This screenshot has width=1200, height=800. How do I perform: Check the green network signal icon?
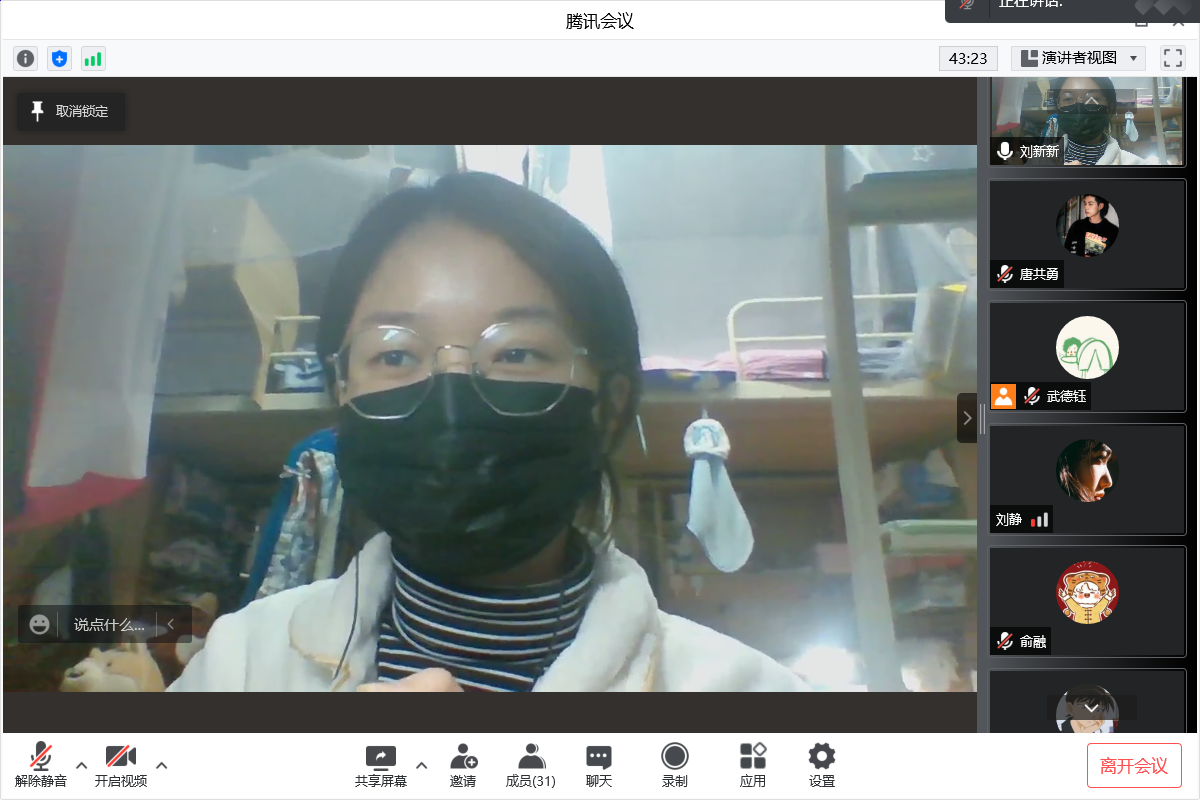tap(93, 59)
